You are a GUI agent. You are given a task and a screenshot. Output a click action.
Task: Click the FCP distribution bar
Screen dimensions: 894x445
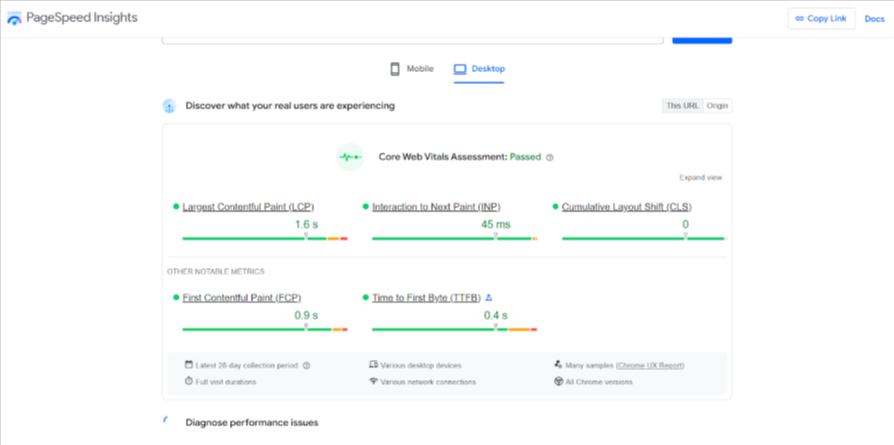coord(265,329)
